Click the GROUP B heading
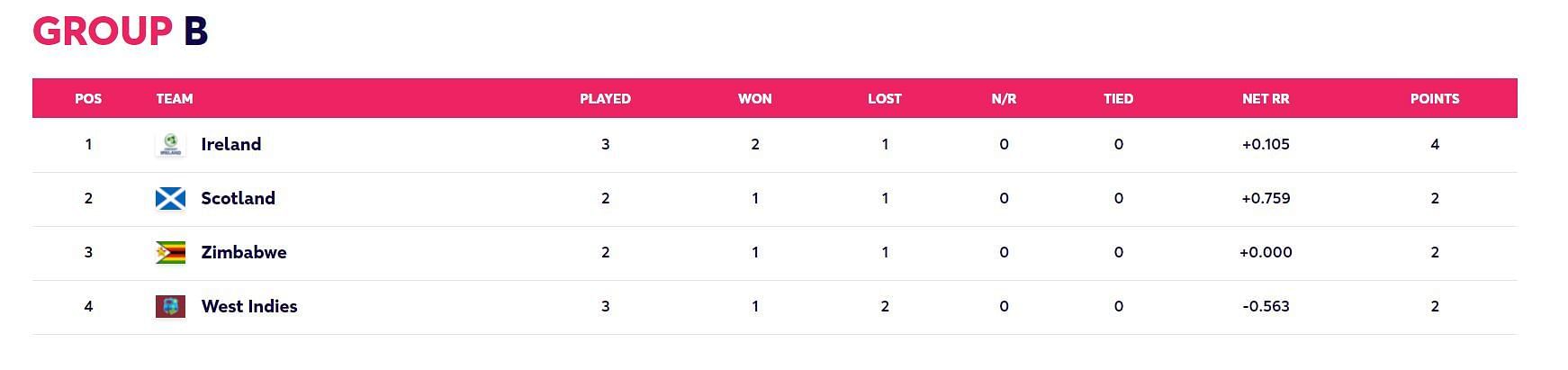 (121, 31)
